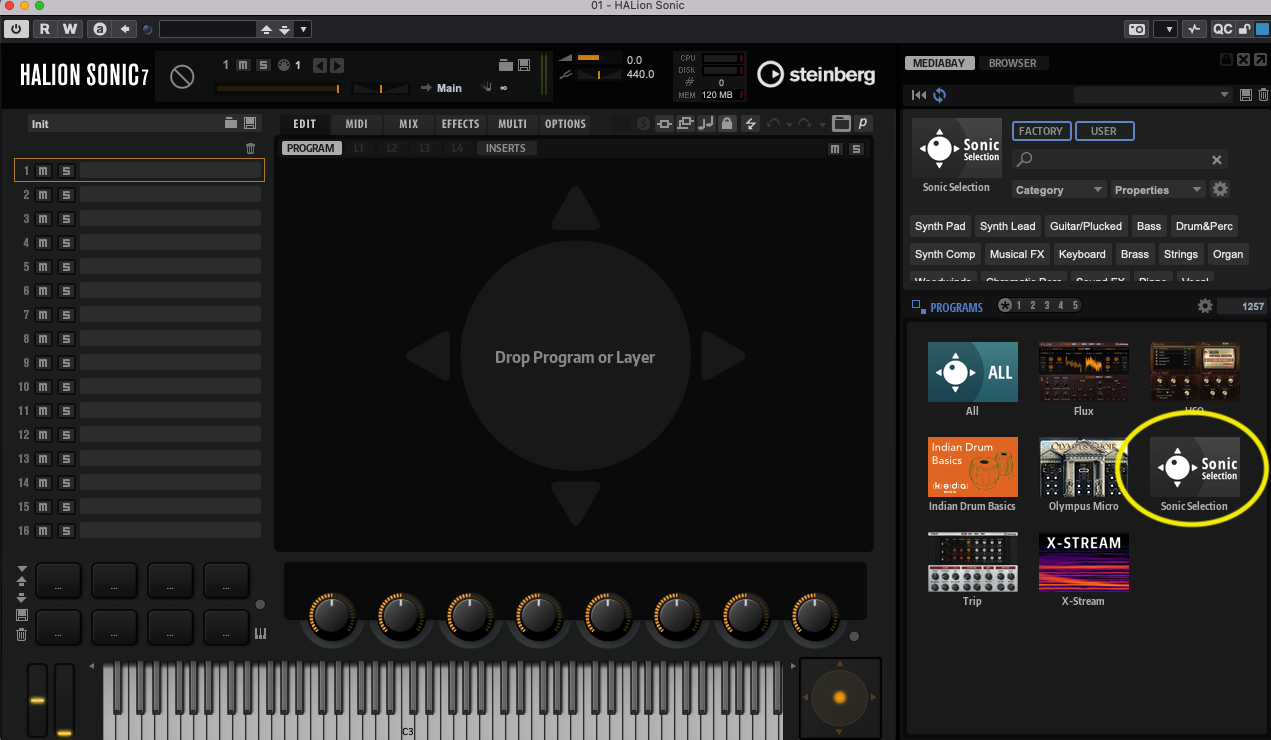Open the EDIT page tab

pos(305,124)
